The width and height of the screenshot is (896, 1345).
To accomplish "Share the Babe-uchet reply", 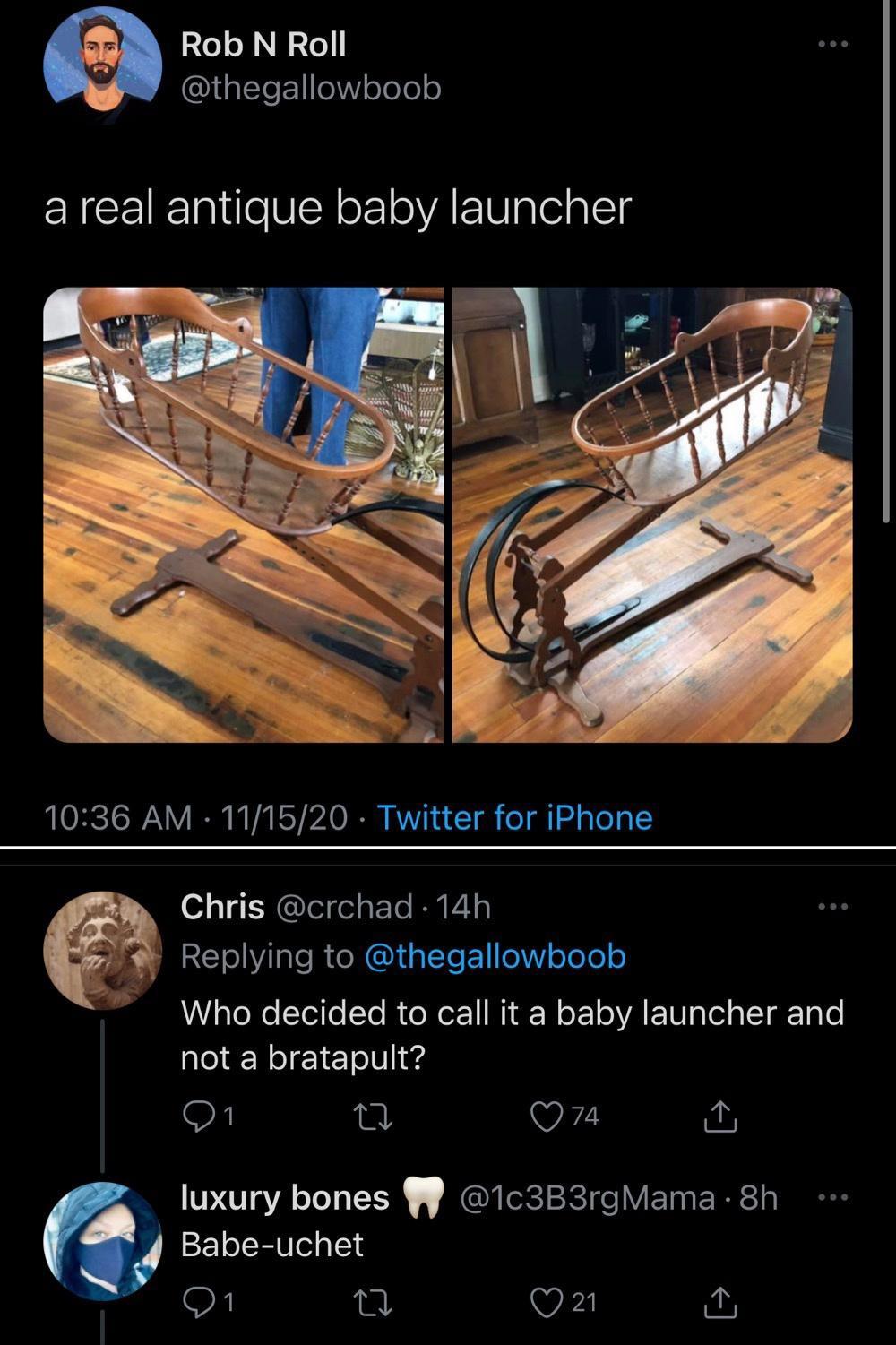I will (x=719, y=1302).
